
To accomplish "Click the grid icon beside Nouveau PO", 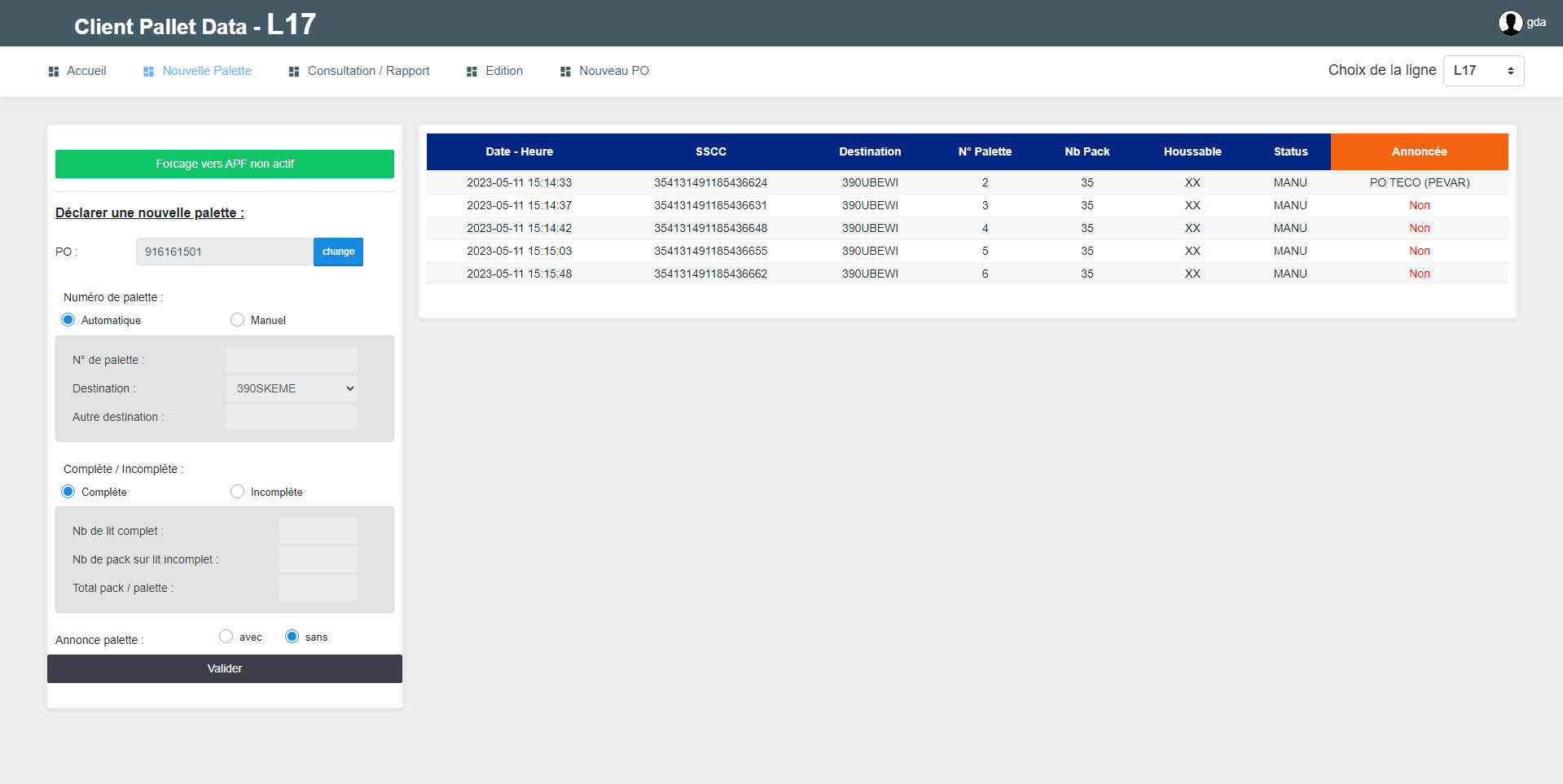I will tap(565, 72).
